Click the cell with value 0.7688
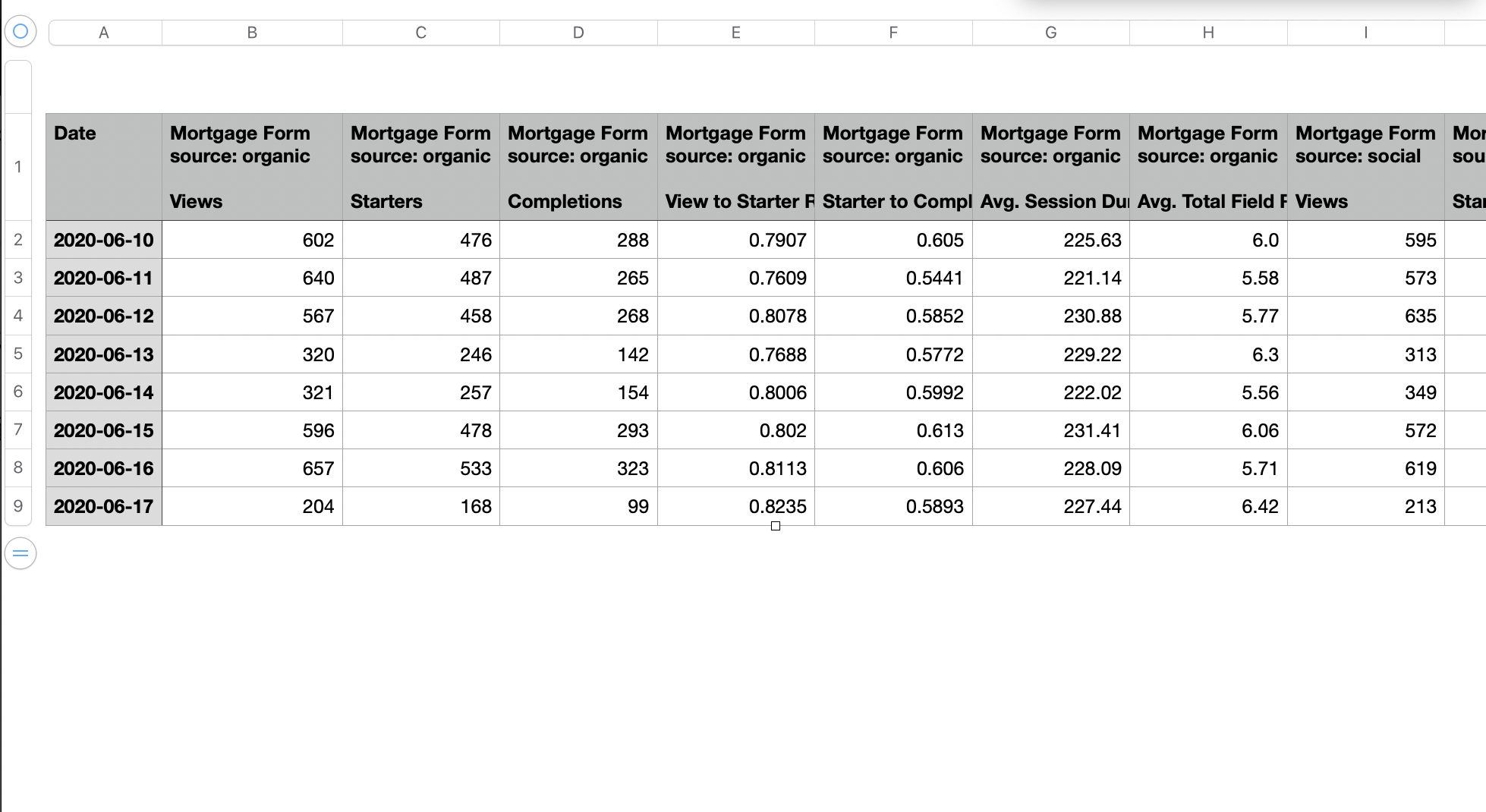Image resolution: width=1486 pixels, height=812 pixels. click(x=736, y=354)
